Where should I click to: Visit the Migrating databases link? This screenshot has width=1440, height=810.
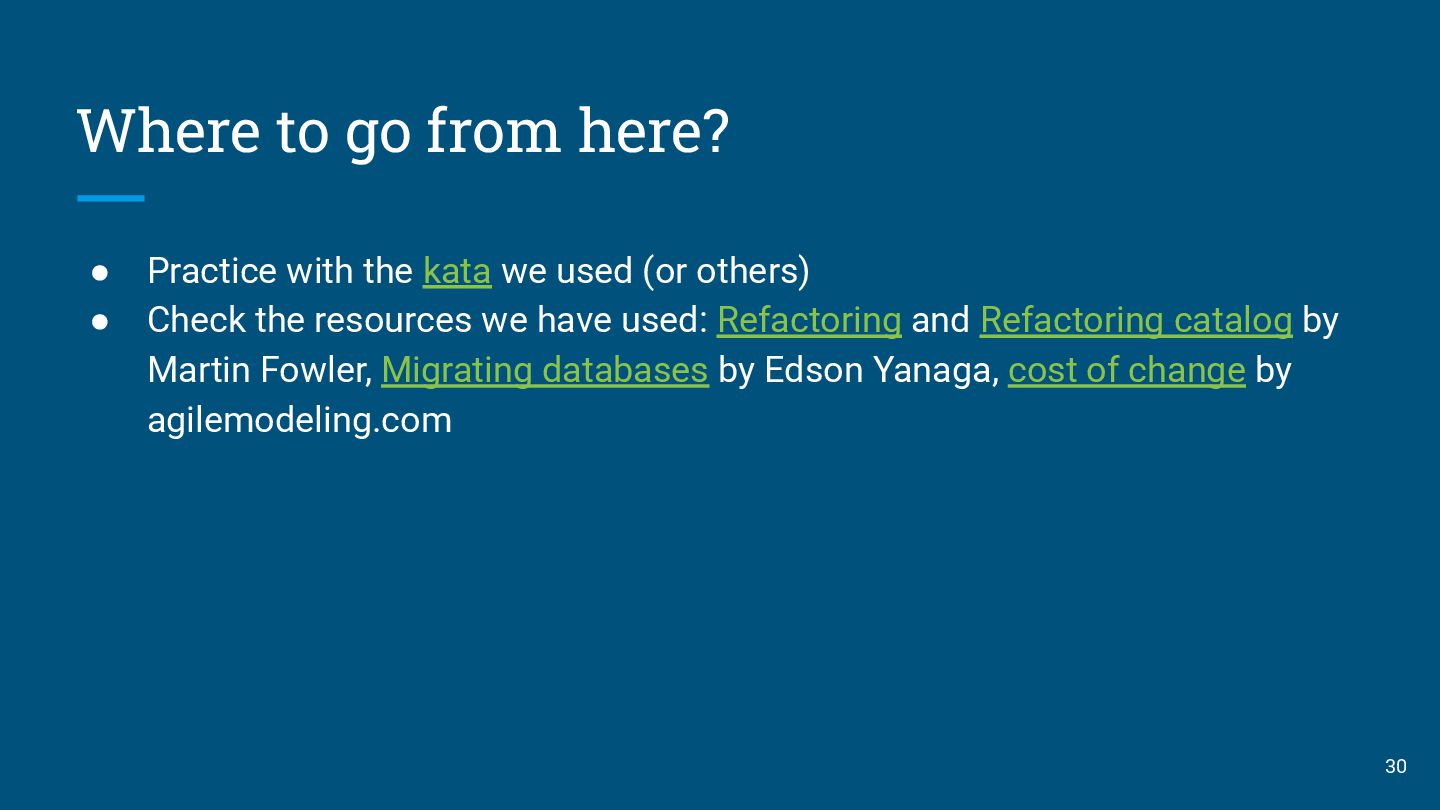click(x=545, y=370)
